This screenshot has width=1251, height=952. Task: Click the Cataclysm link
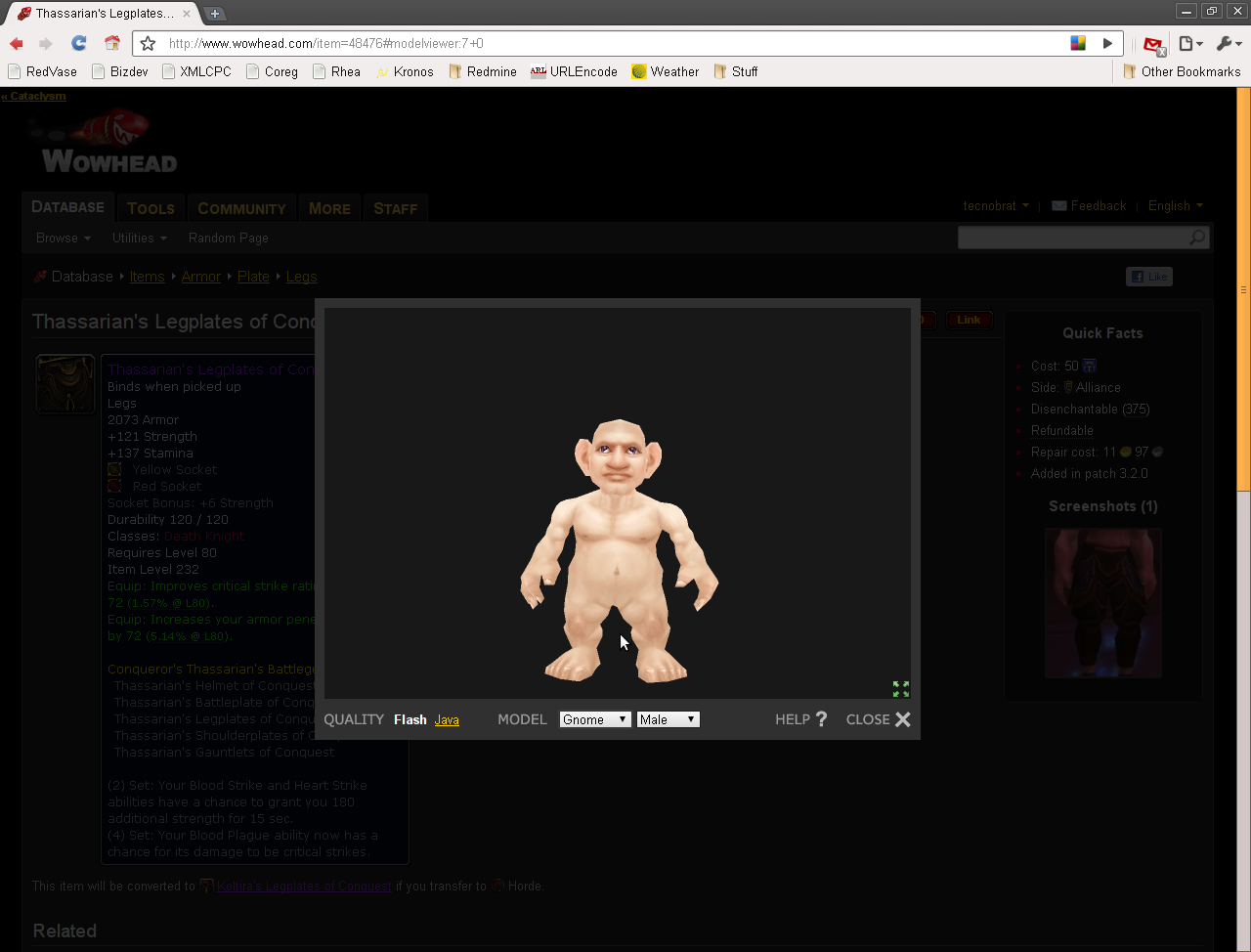[34, 96]
